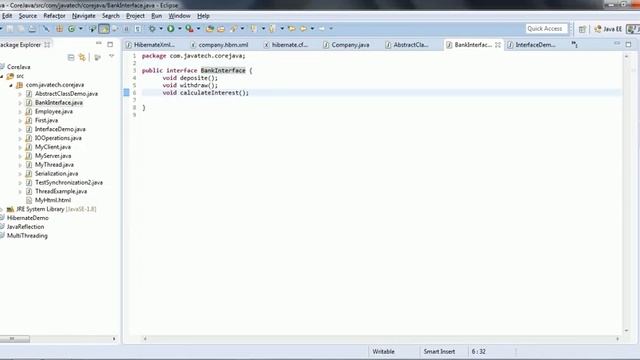Click the MyHtml.html file icon
640x360 pixels.
click(x=29, y=200)
